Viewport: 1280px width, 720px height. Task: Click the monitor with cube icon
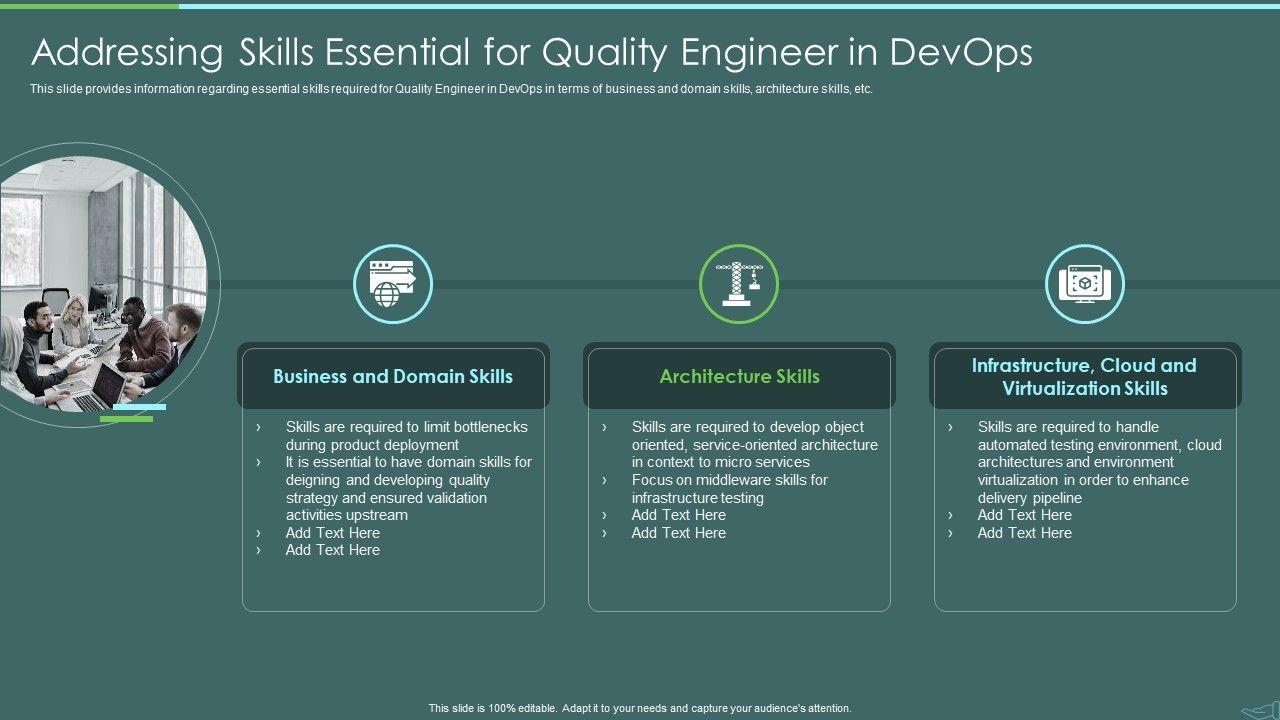[1085, 284]
